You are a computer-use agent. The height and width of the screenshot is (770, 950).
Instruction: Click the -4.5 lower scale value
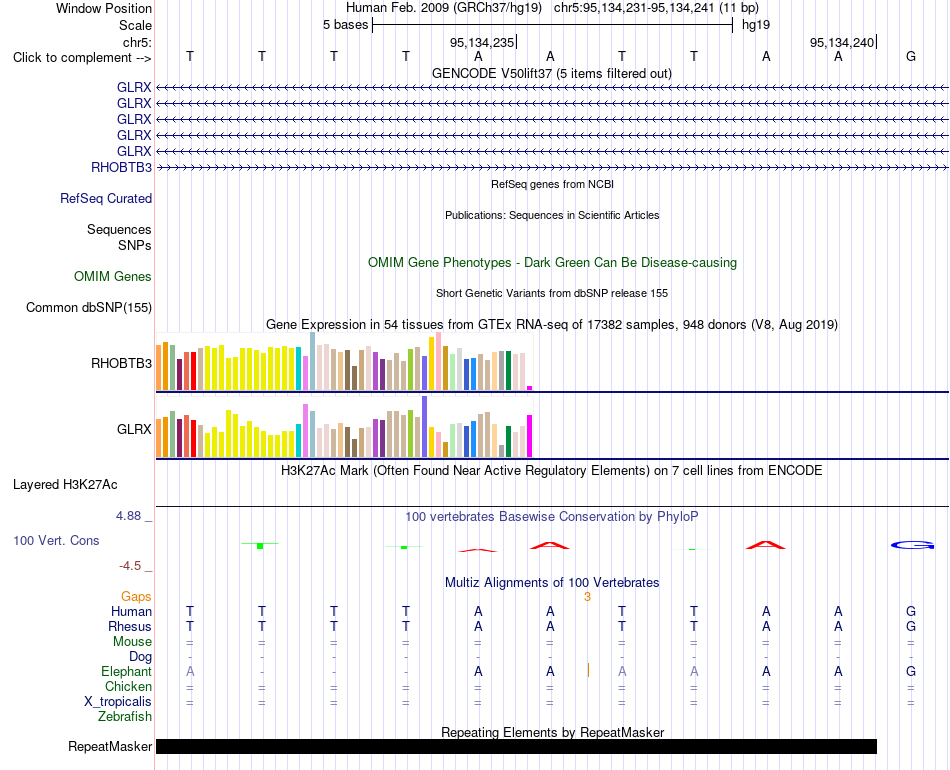[130, 566]
